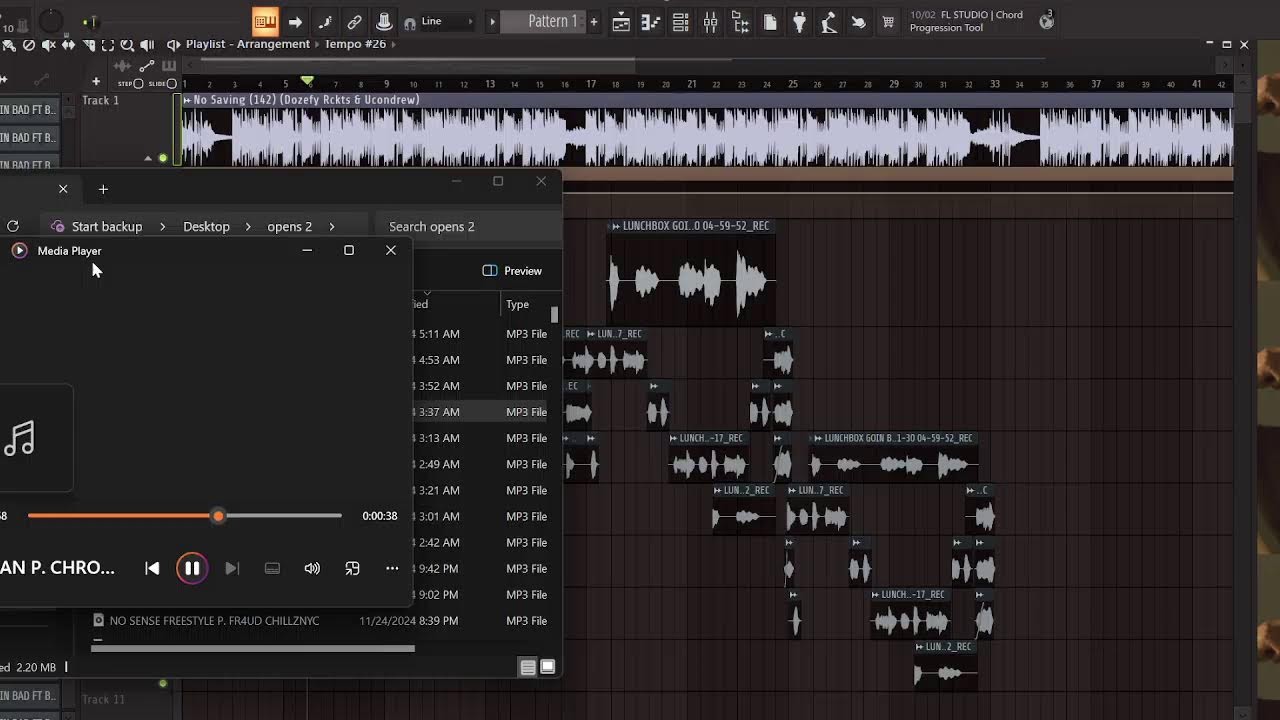
Task: Click plus button above Track 1
Action: tap(96, 82)
